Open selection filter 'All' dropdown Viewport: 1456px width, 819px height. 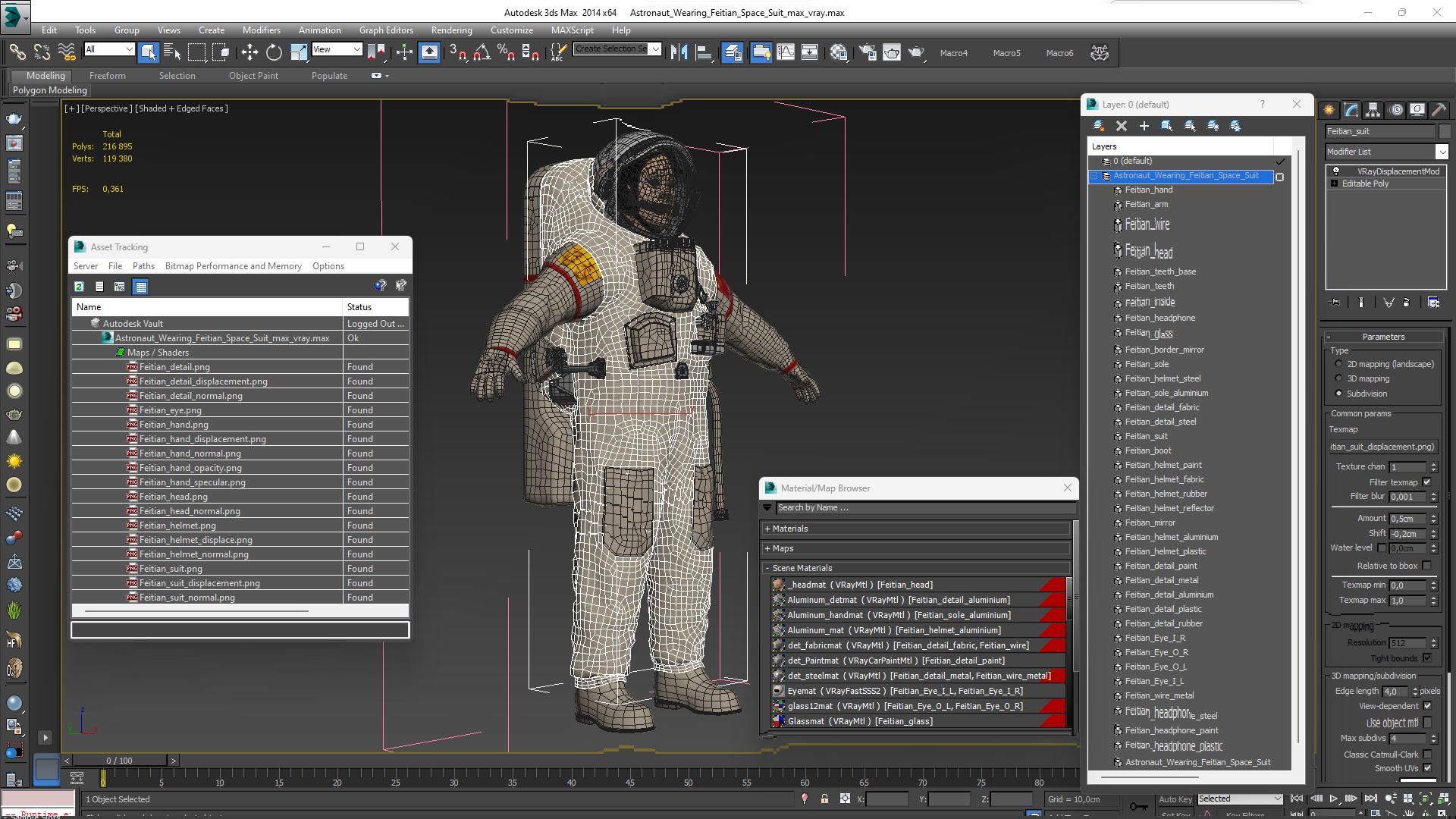[x=109, y=49]
